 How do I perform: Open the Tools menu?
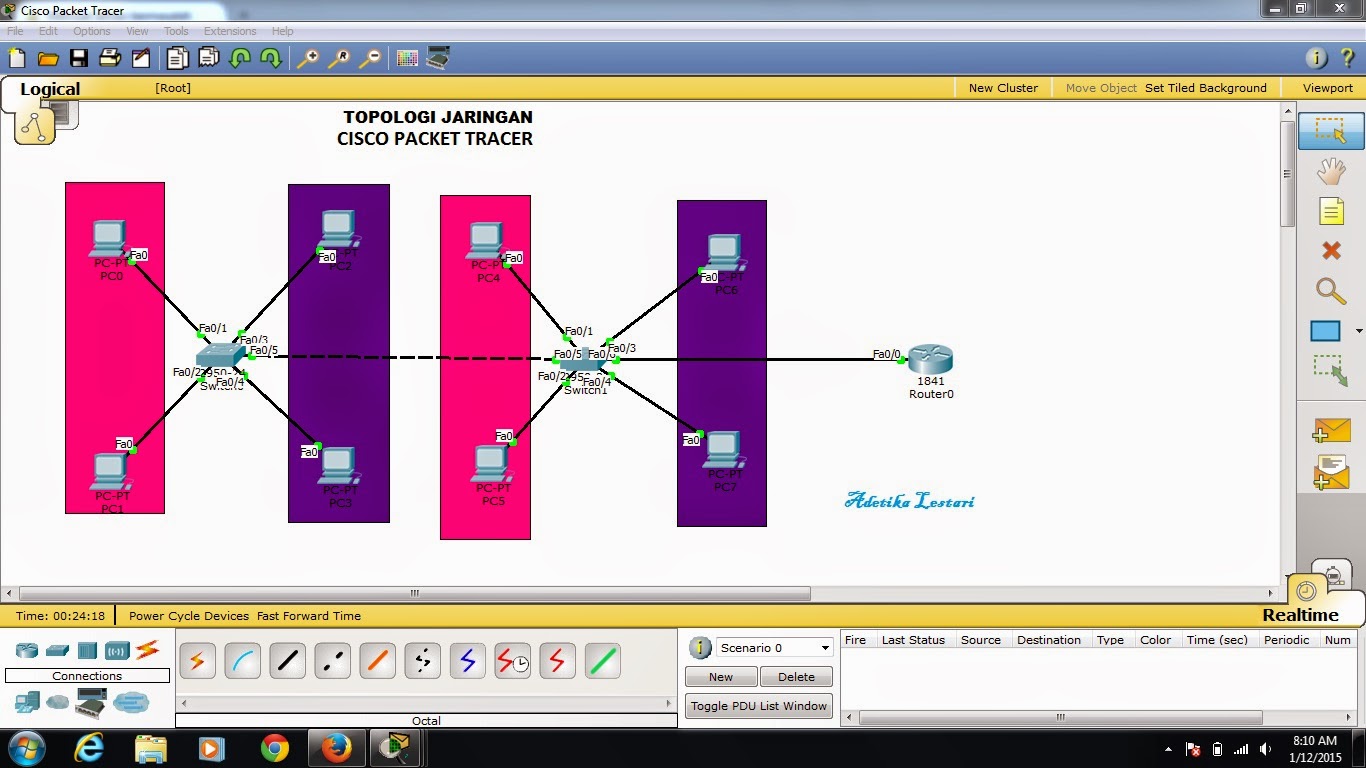tap(176, 31)
